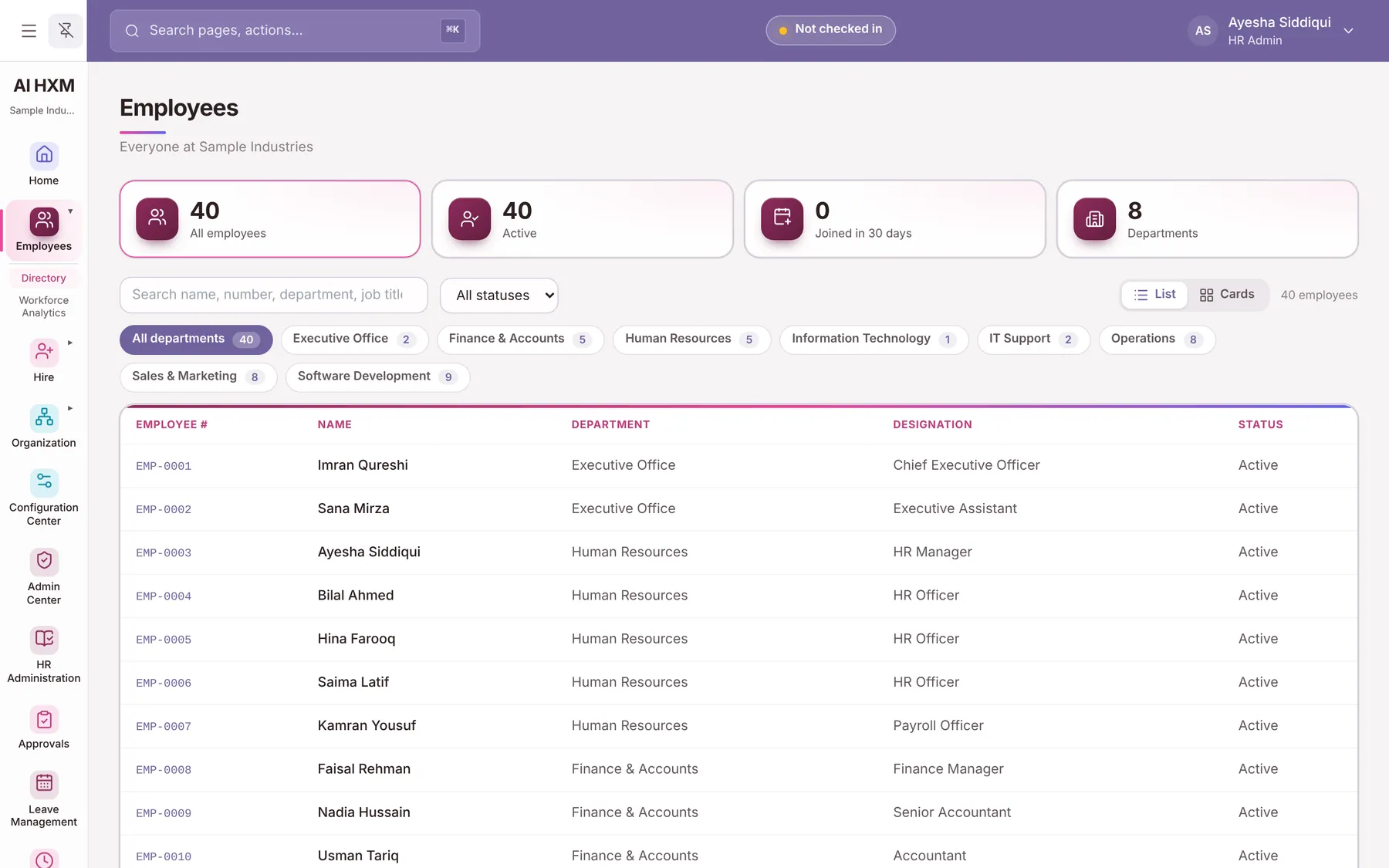Click the Joined in 30 days icon
1389x868 pixels.
(782, 218)
